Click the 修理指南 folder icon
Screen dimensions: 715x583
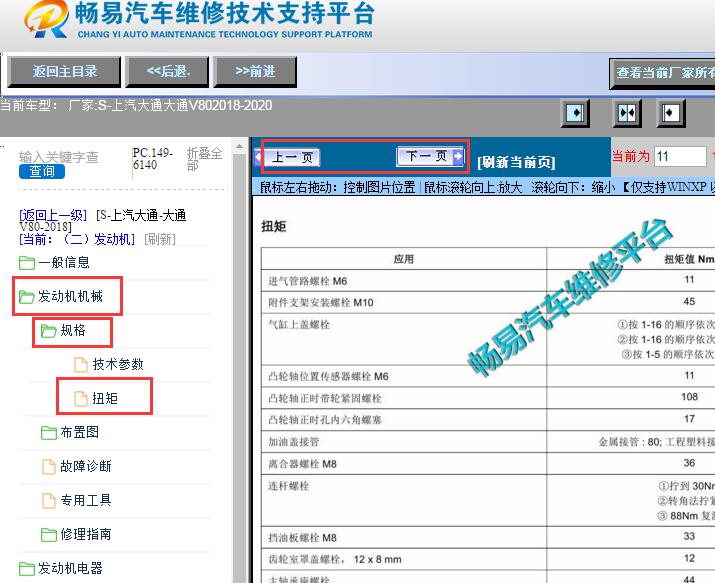coord(49,534)
